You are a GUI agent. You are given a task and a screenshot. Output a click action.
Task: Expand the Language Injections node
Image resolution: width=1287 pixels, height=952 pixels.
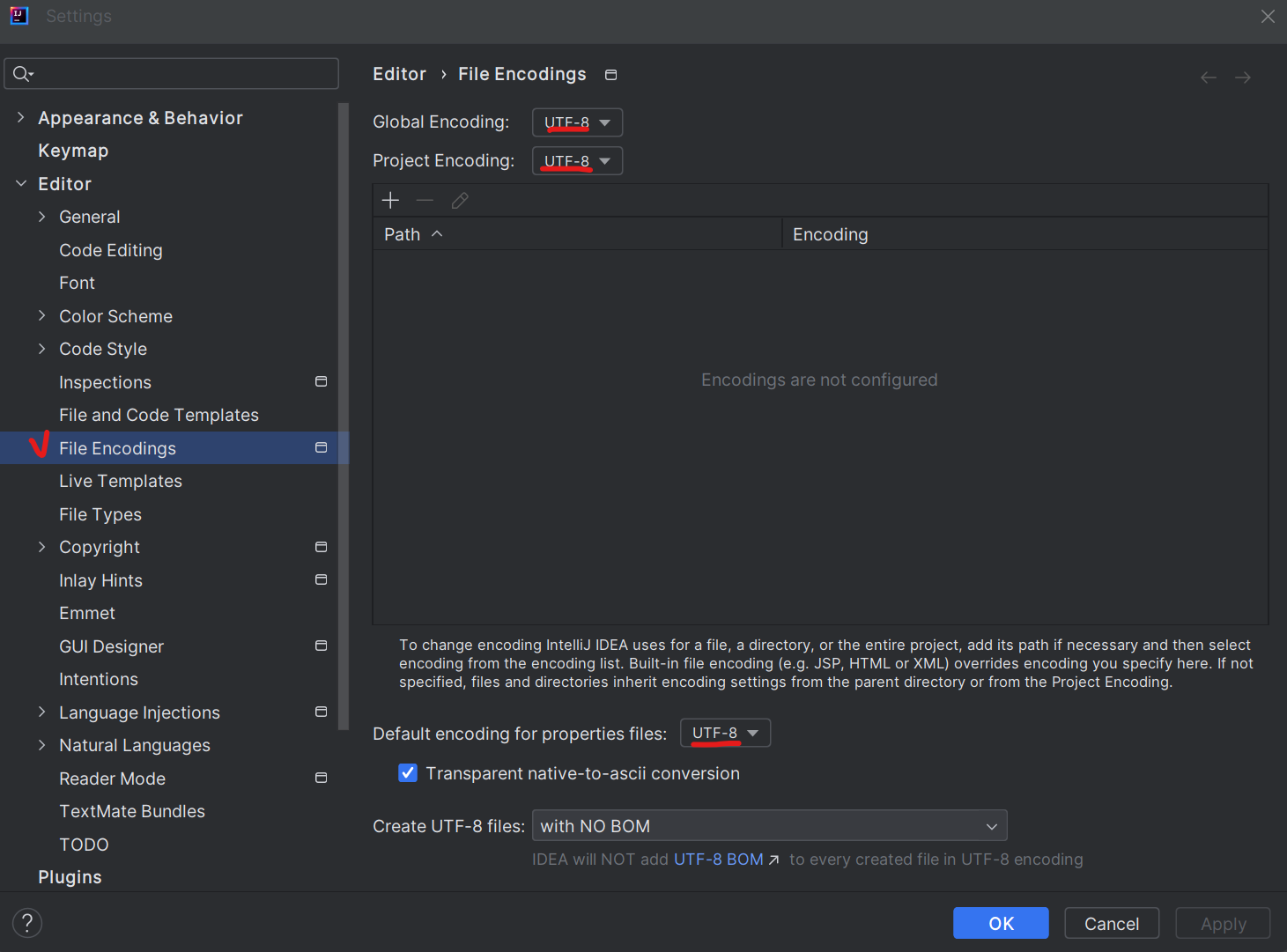41,712
